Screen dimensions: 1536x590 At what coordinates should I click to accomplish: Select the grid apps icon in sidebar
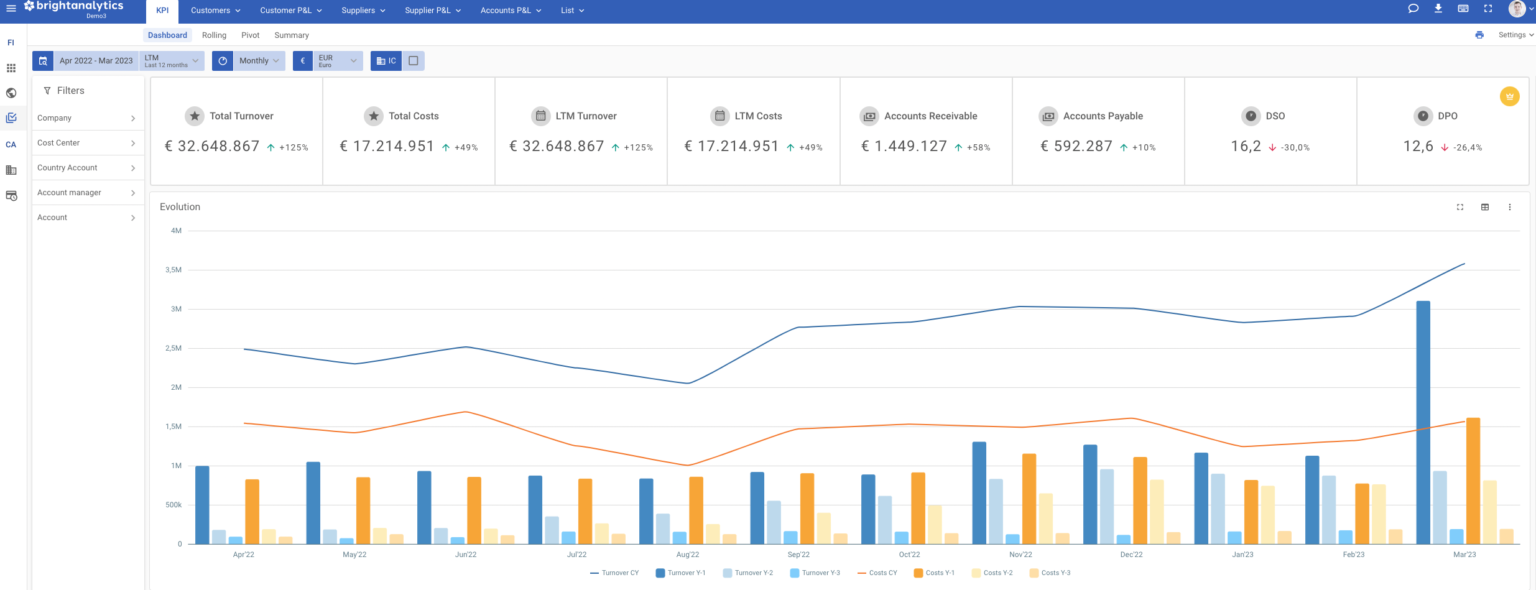click(x=11, y=67)
